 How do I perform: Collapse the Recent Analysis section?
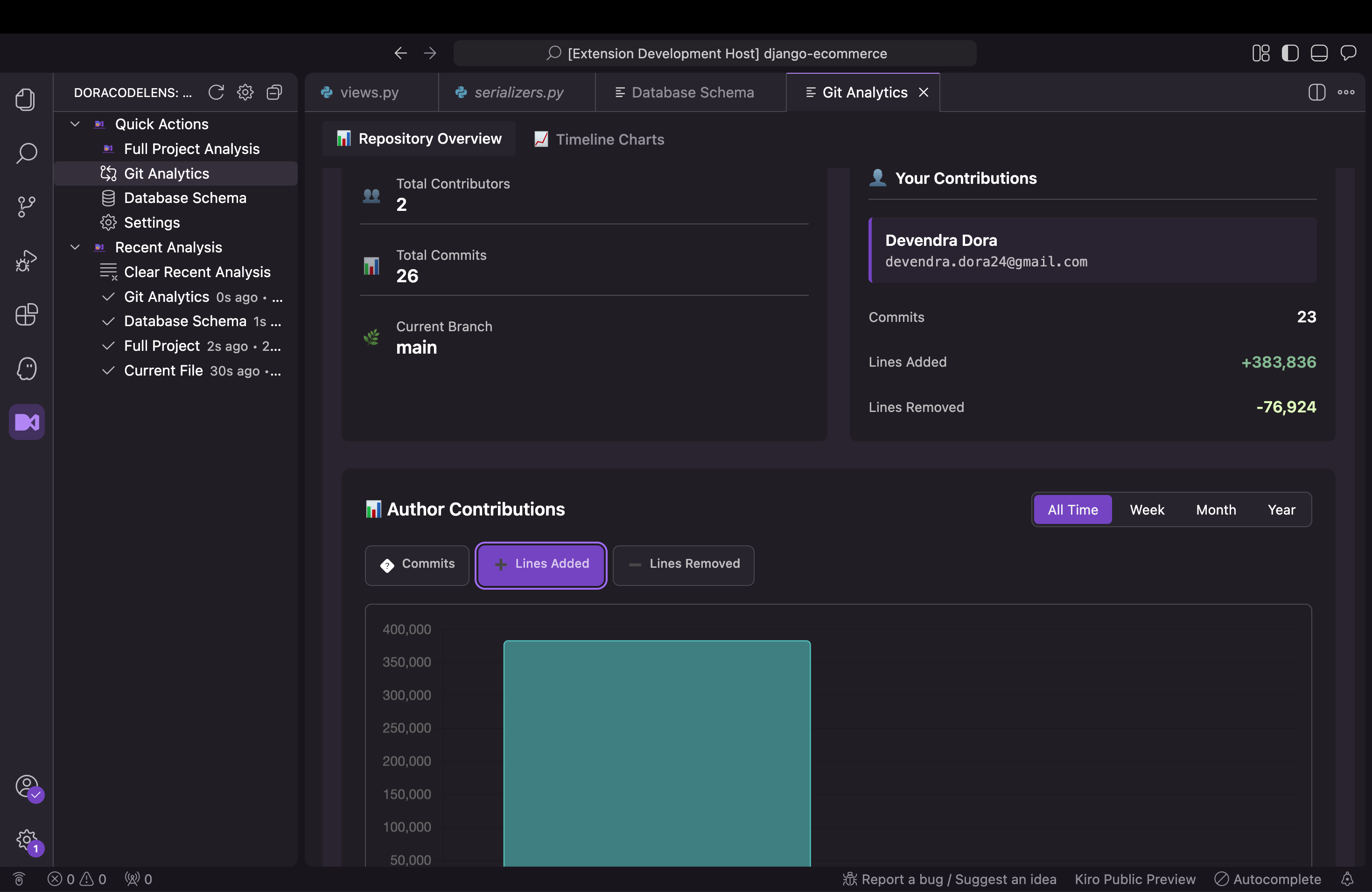click(x=75, y=247)
